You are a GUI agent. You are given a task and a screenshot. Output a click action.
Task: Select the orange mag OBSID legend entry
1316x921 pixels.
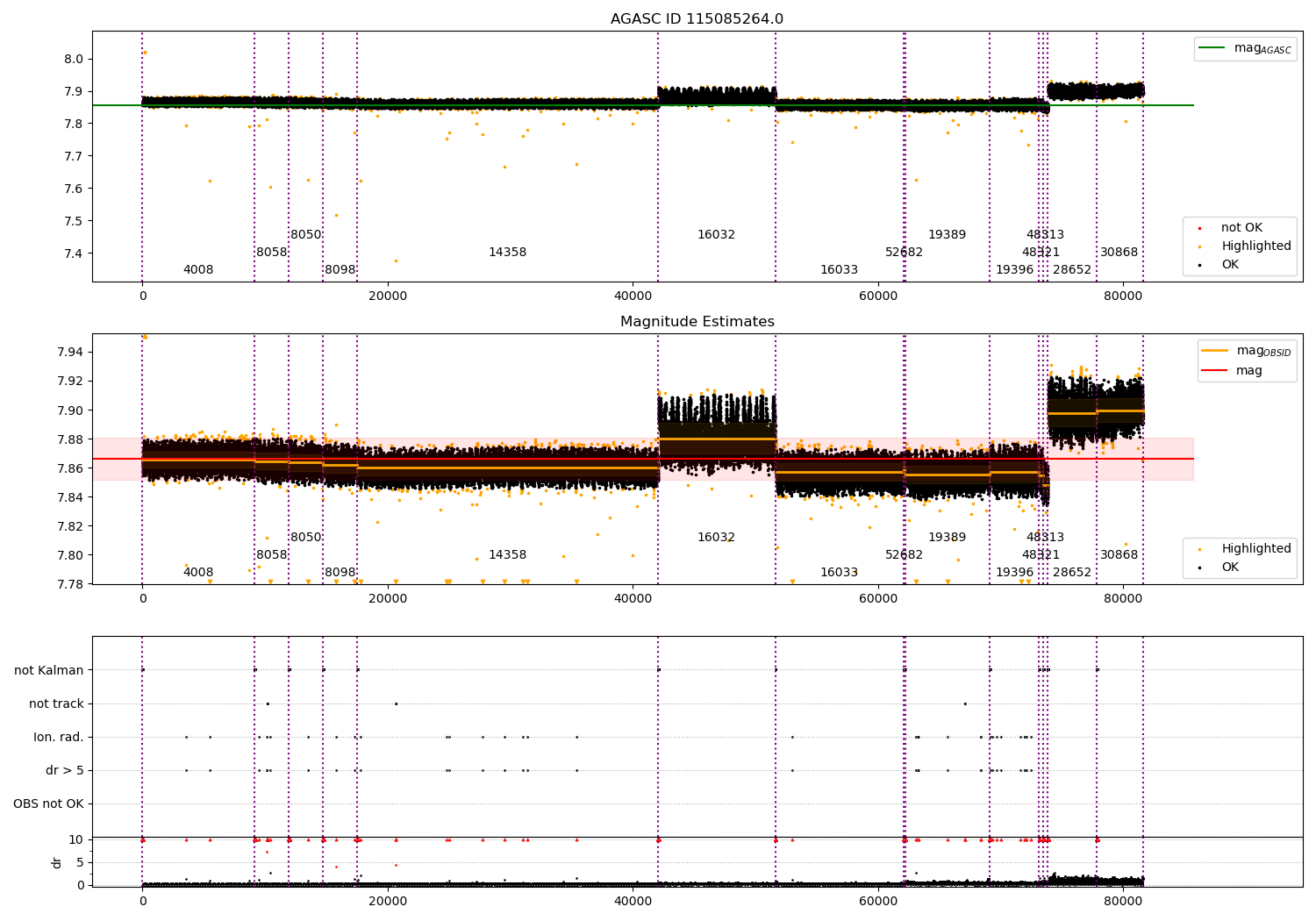point(1247,351)
